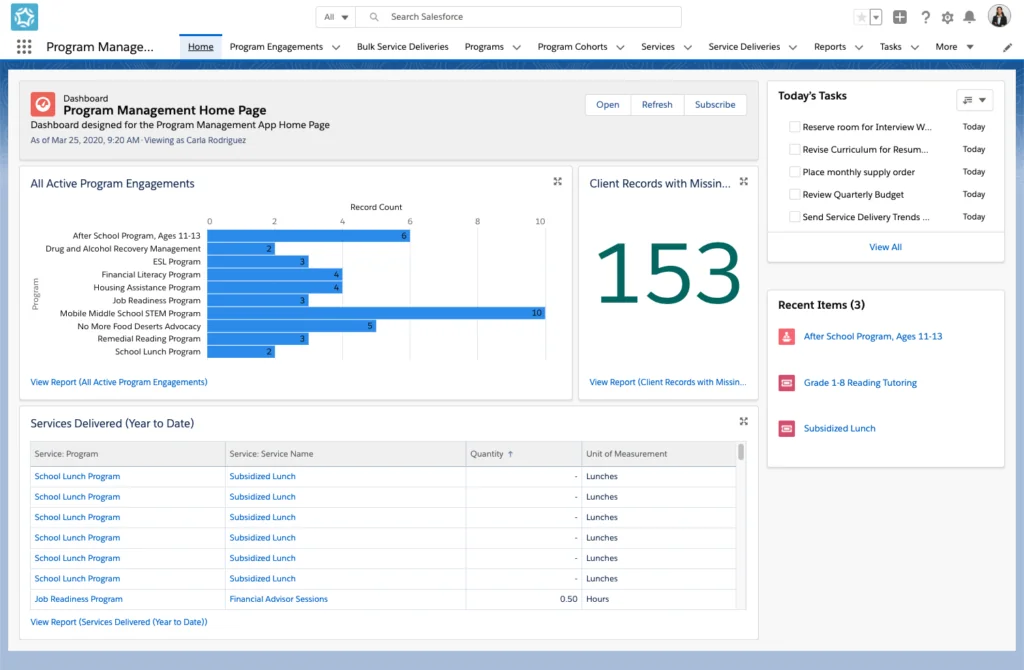This screenshot has width=1024, height=670.
Task: Check the Place monthly supply order task
Action: 795,172
